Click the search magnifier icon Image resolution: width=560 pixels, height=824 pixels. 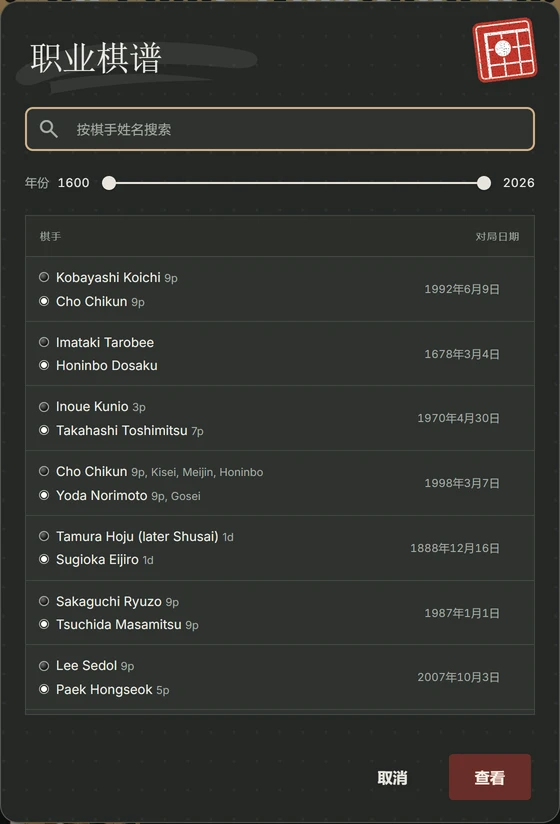[x=48, y=129]
